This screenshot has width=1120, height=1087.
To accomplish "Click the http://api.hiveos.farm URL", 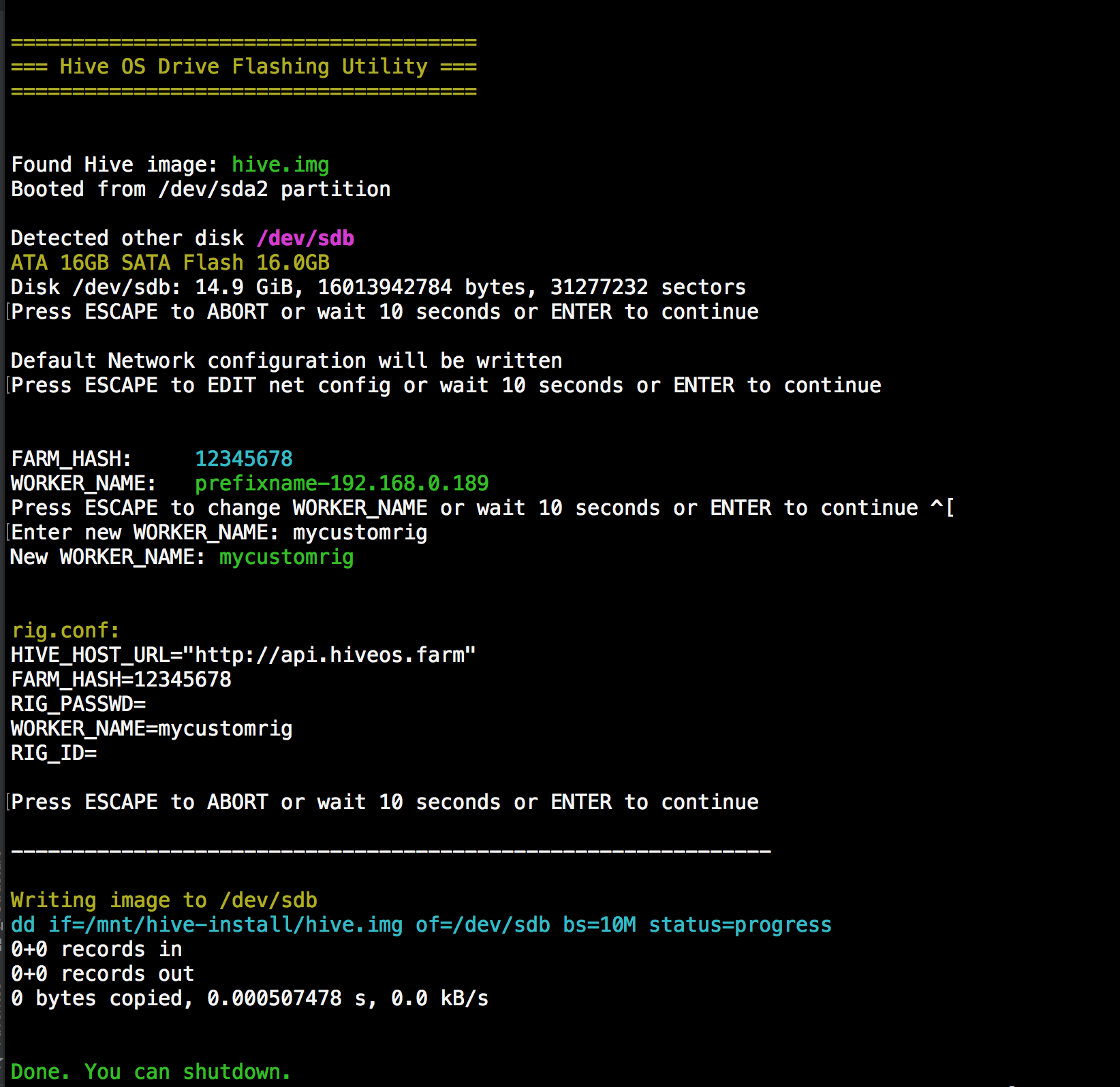I will [x=329, y=655].
